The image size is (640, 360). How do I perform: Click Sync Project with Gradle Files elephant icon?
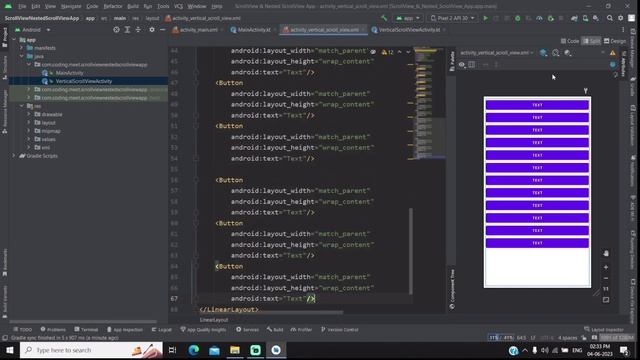coord(574,18)
